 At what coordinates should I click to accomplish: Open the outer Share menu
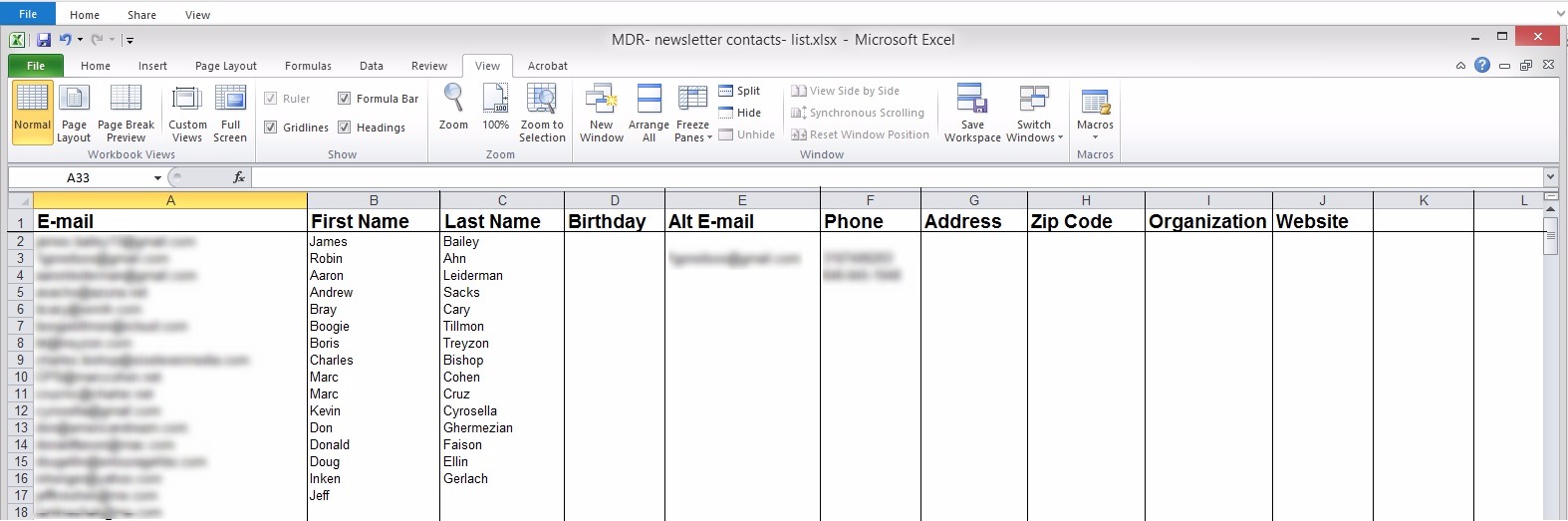141,15
